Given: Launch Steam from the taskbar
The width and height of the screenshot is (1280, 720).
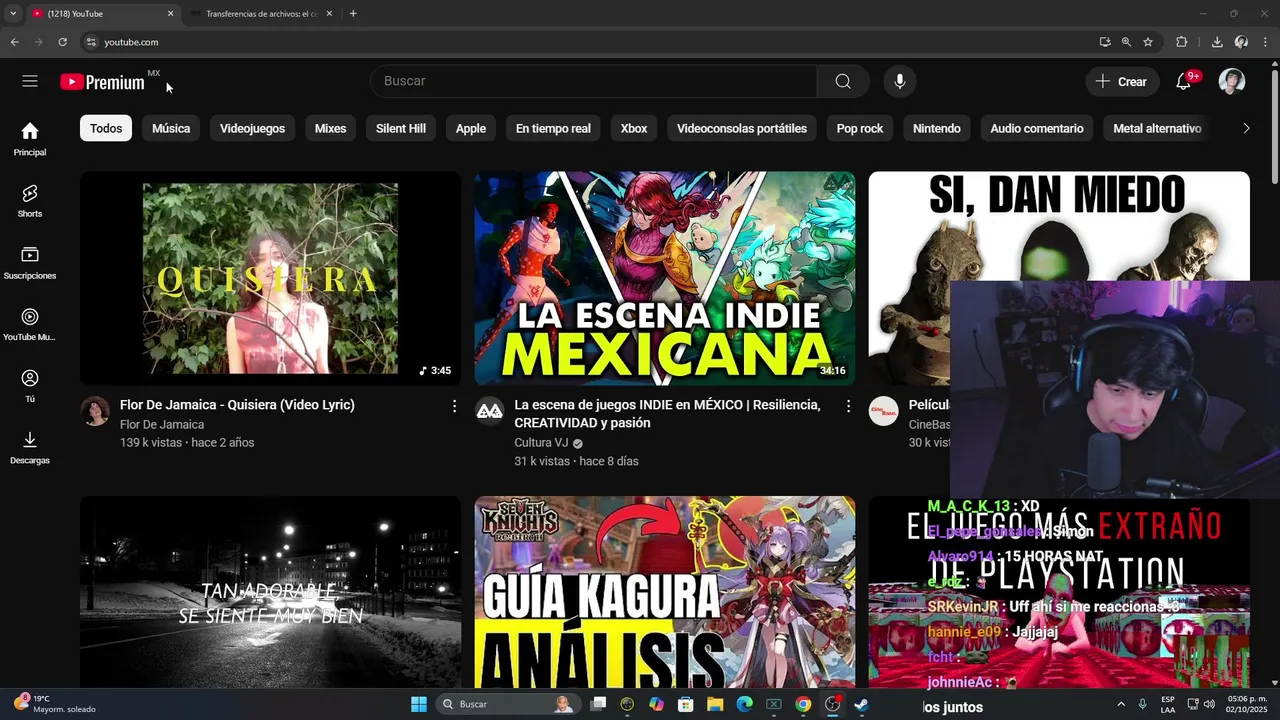Looking at the screenshot, I should [861, 704].
